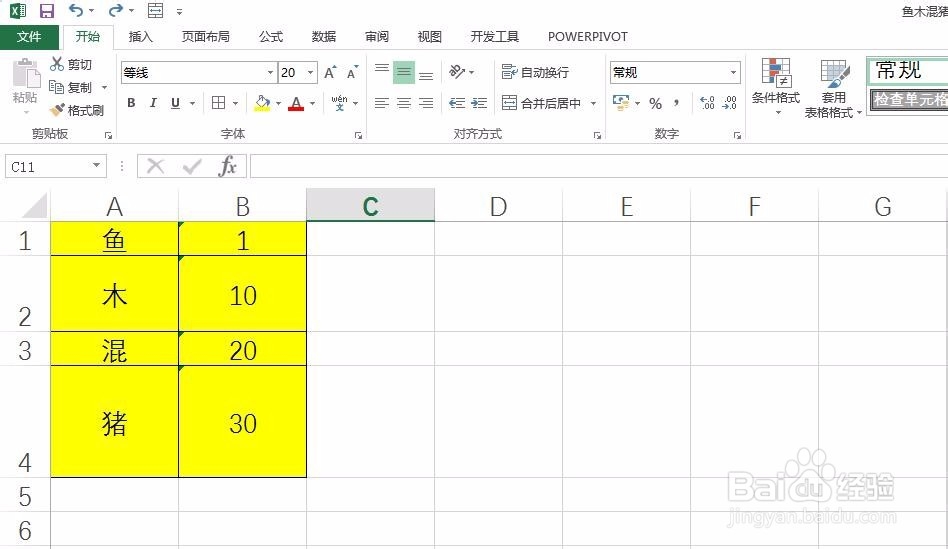The height and width of the screenshot is (549, 948).
Task: Align text left horizontally
Action: [x=381, y=103]
